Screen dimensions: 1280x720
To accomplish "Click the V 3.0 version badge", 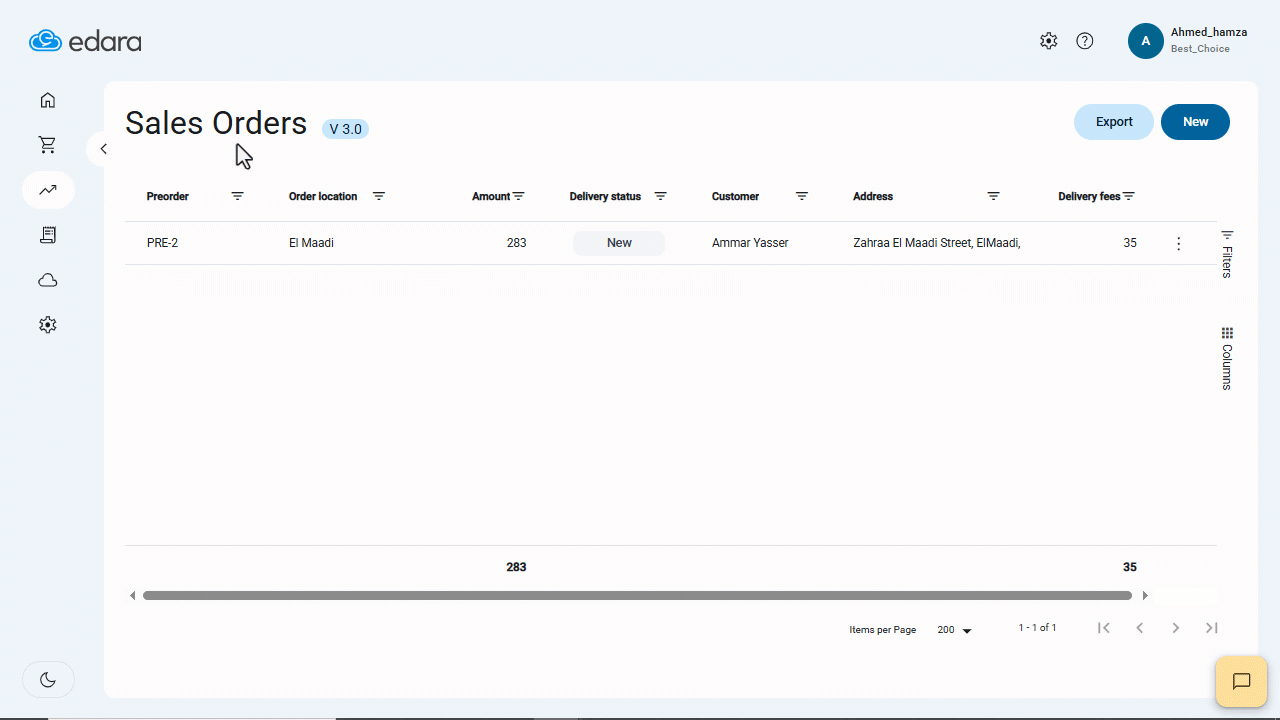I will tap(345, 129).
